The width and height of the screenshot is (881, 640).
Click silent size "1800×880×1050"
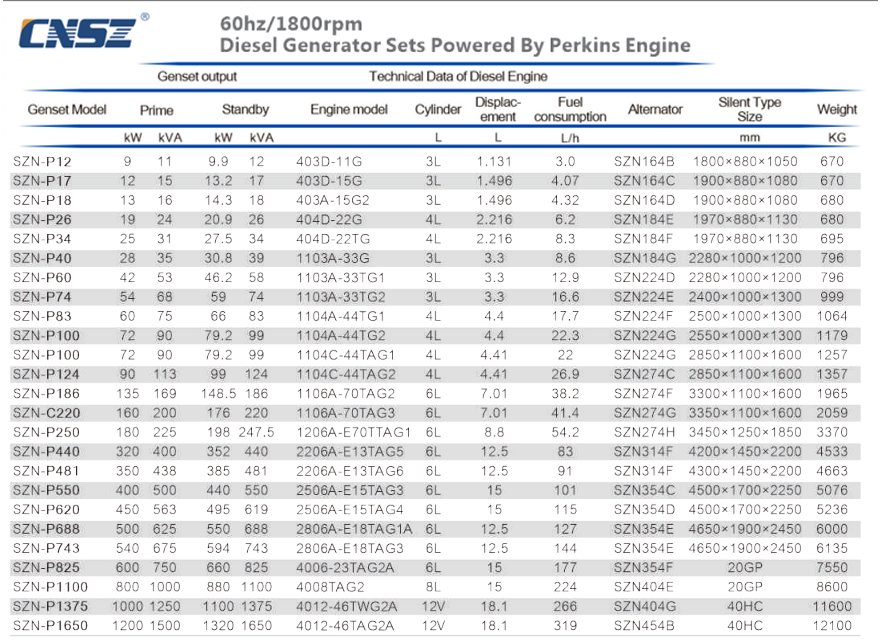[x=745, y=162]
